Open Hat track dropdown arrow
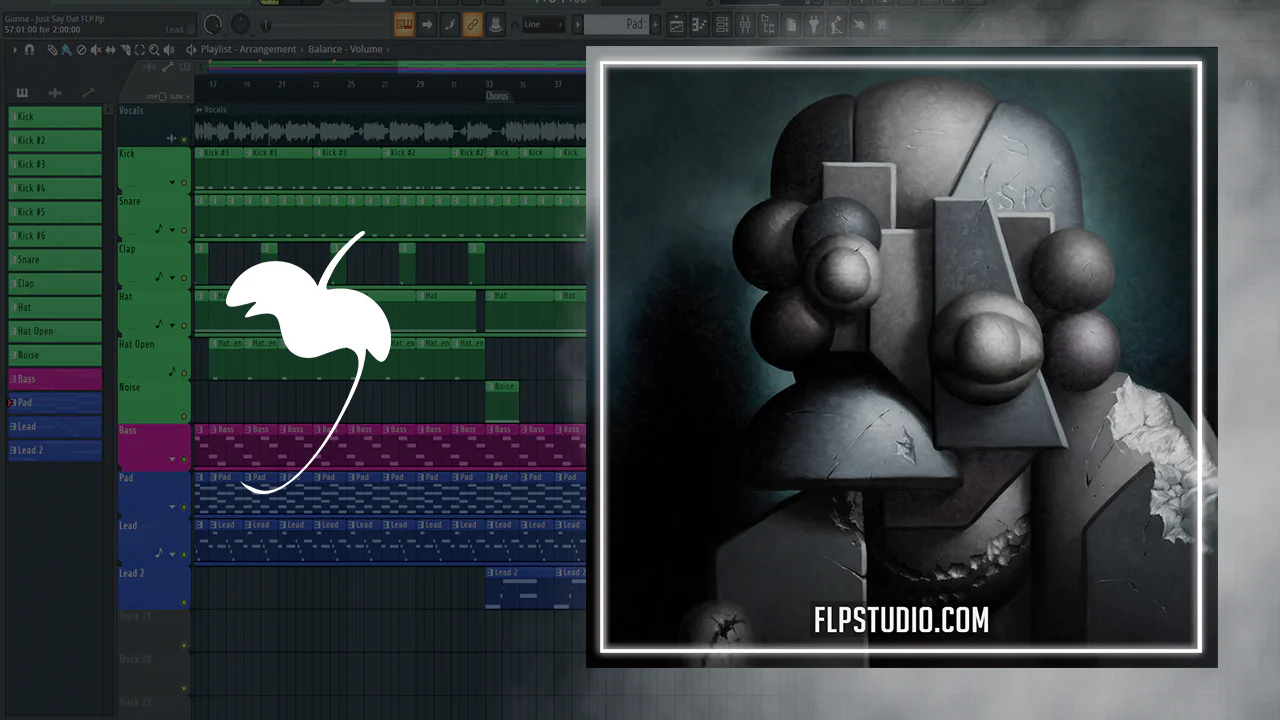Image resolution: width=1280 pixels, height=720 pixels. pyautogui.click(x=172, y=325)
